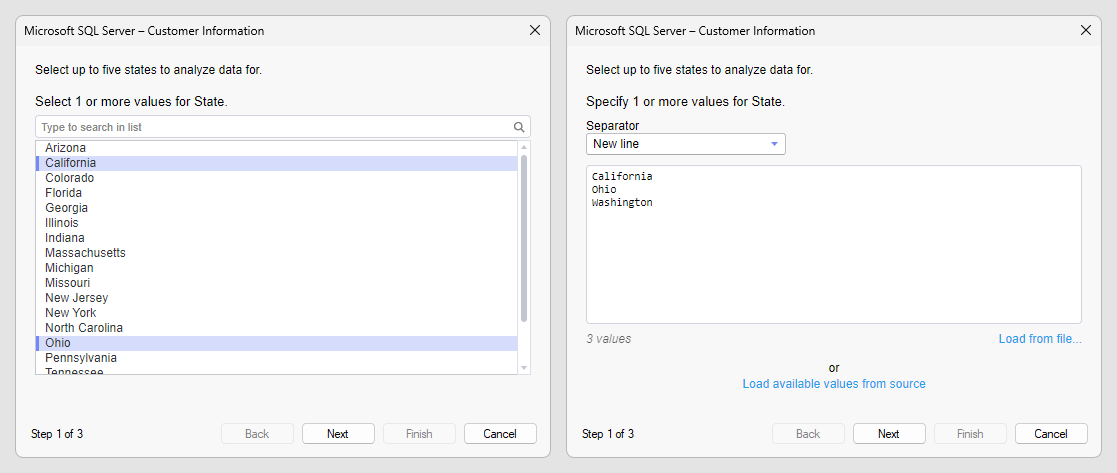Click Cancel in the right dialog
This screenshot has width=1117, height=473.
(x=1051, y=434)
